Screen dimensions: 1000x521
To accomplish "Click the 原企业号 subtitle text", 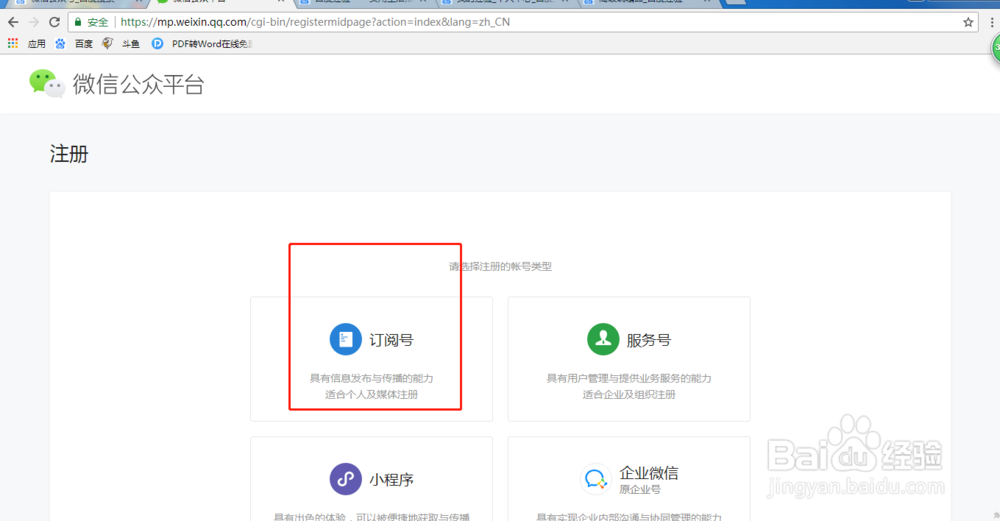I will [x=640, y=490].
